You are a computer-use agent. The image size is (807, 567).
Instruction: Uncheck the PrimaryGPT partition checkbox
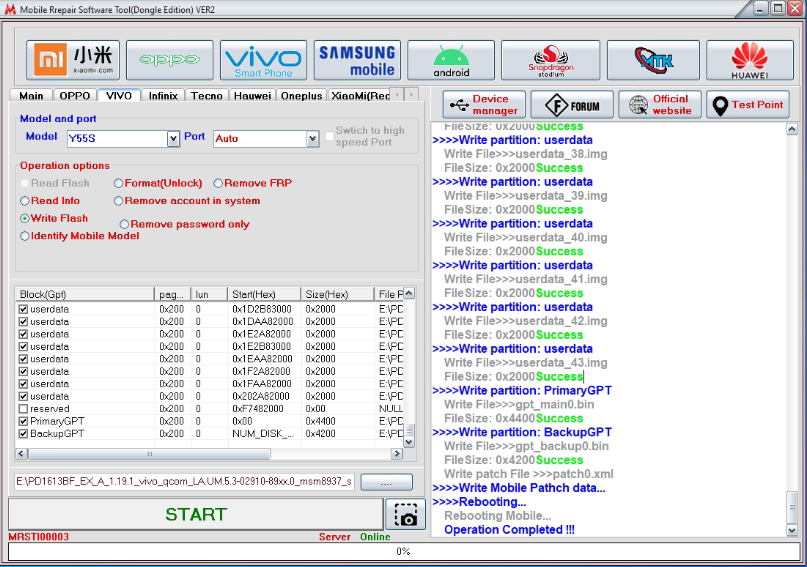pos(23,421)
